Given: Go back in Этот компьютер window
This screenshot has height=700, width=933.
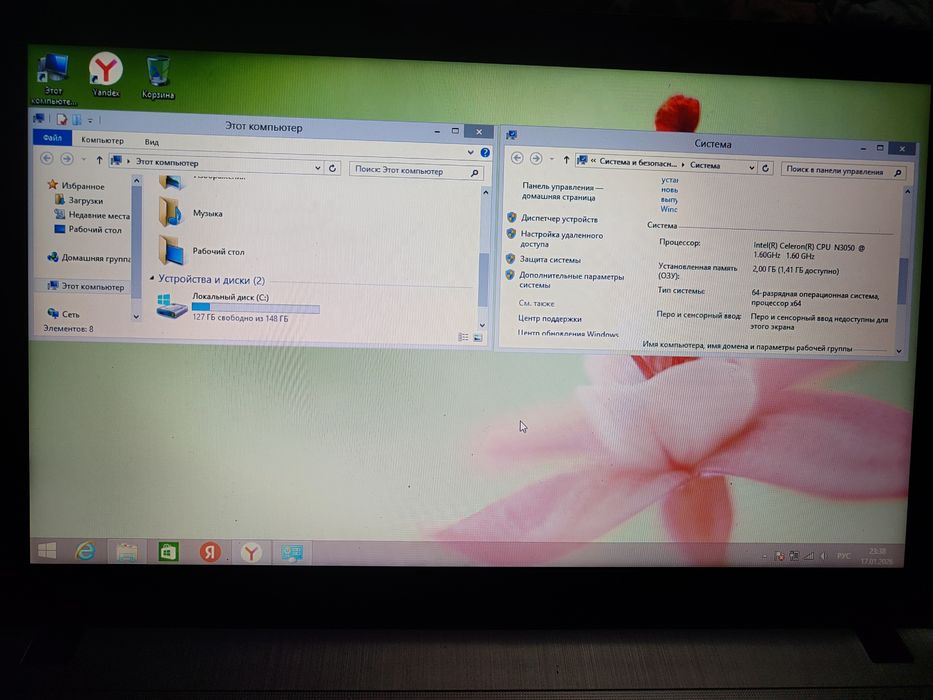Looking at the screenshot, I should [46, 158].
